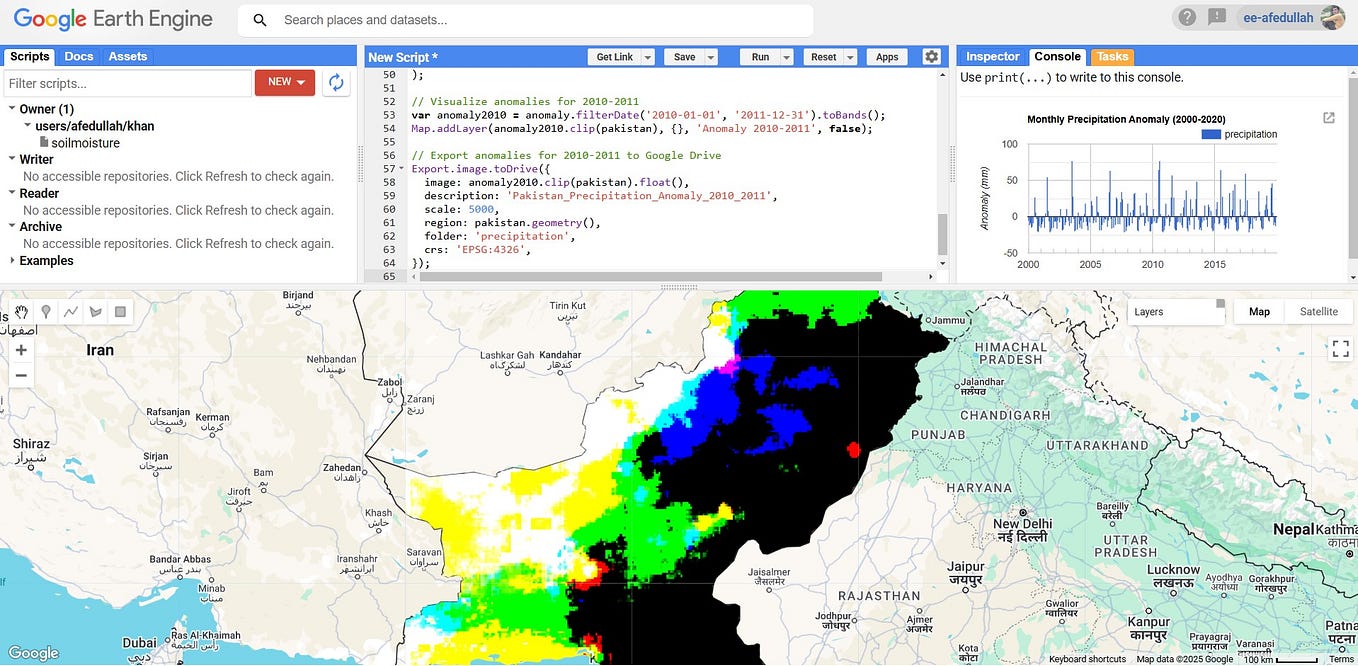Select the line drawing tool

point(70,312)
